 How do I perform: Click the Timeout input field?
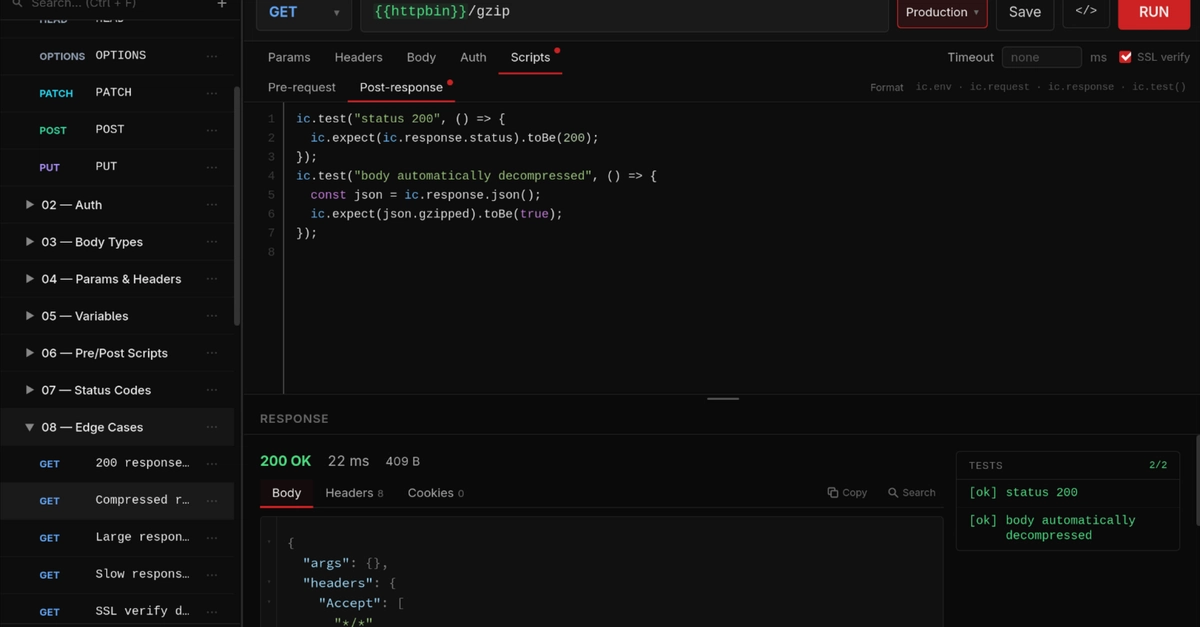[x=1042, y=57]
